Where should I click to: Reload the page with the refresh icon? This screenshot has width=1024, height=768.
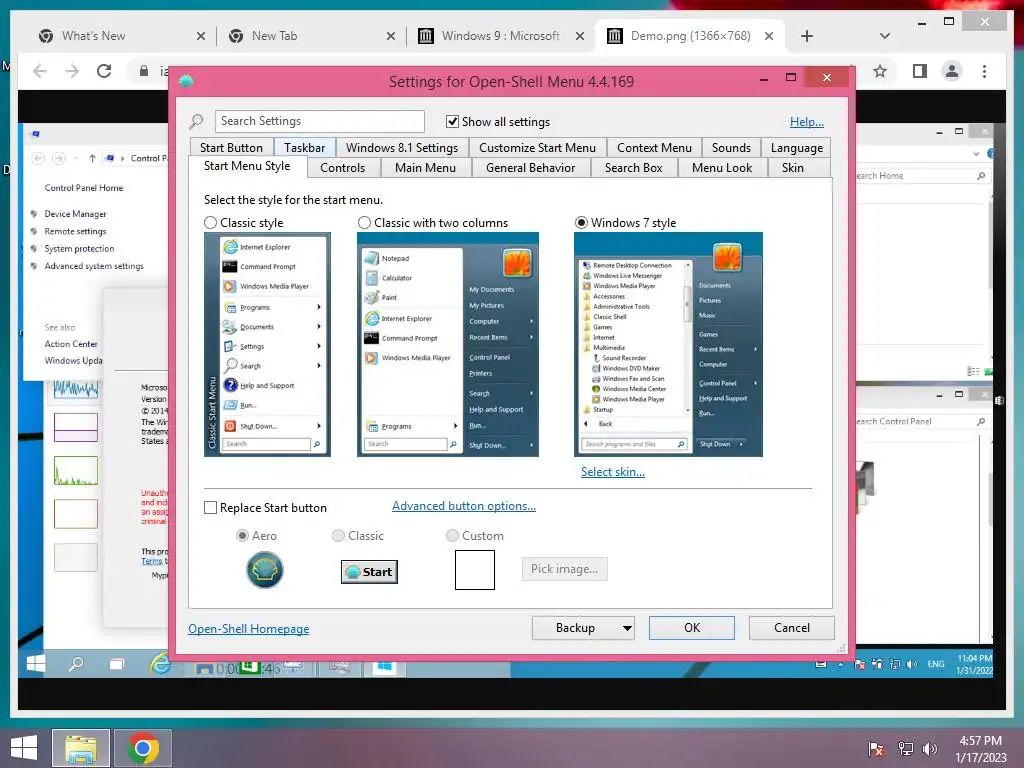(104, 71)
